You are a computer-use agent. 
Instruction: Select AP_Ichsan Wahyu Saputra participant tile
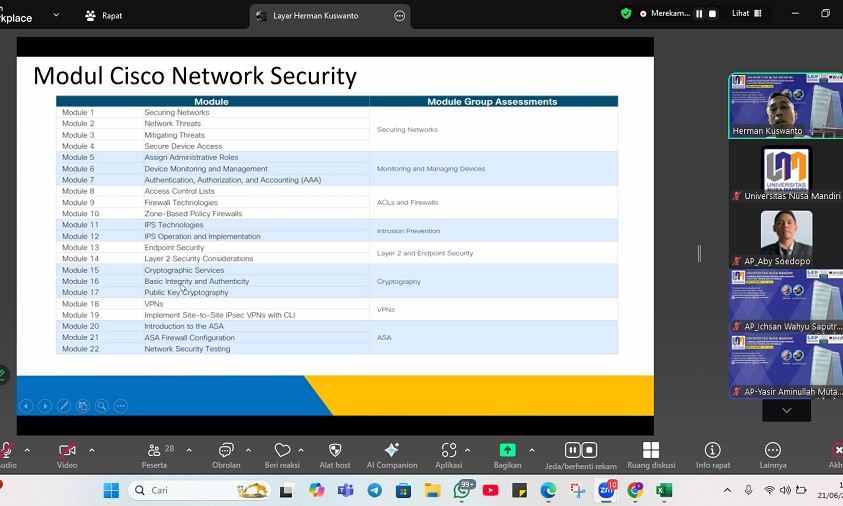(786, 301)
